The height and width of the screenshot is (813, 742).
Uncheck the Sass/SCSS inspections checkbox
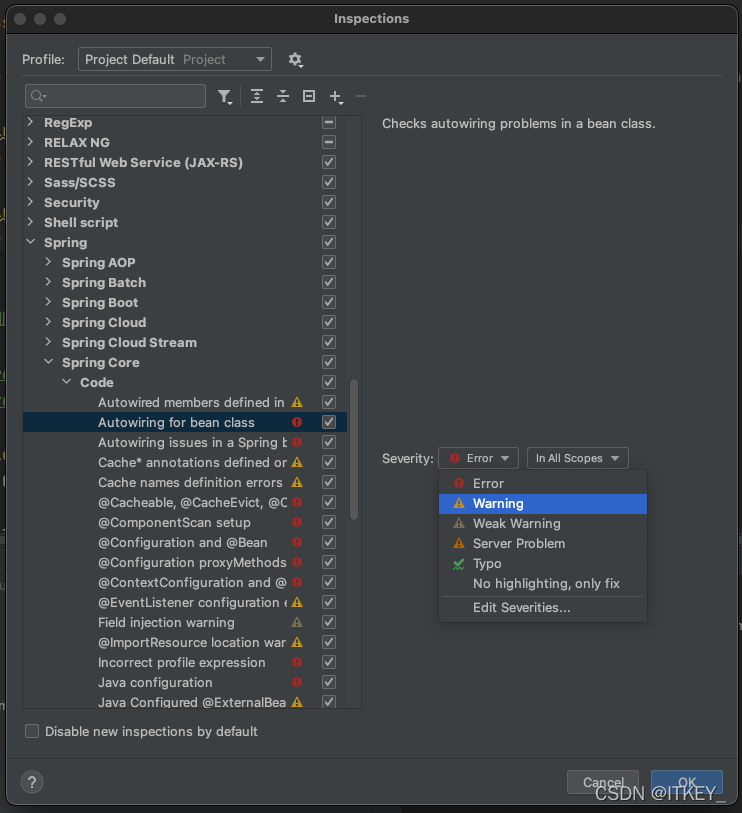pyautogui.click(x=329, y=182)
